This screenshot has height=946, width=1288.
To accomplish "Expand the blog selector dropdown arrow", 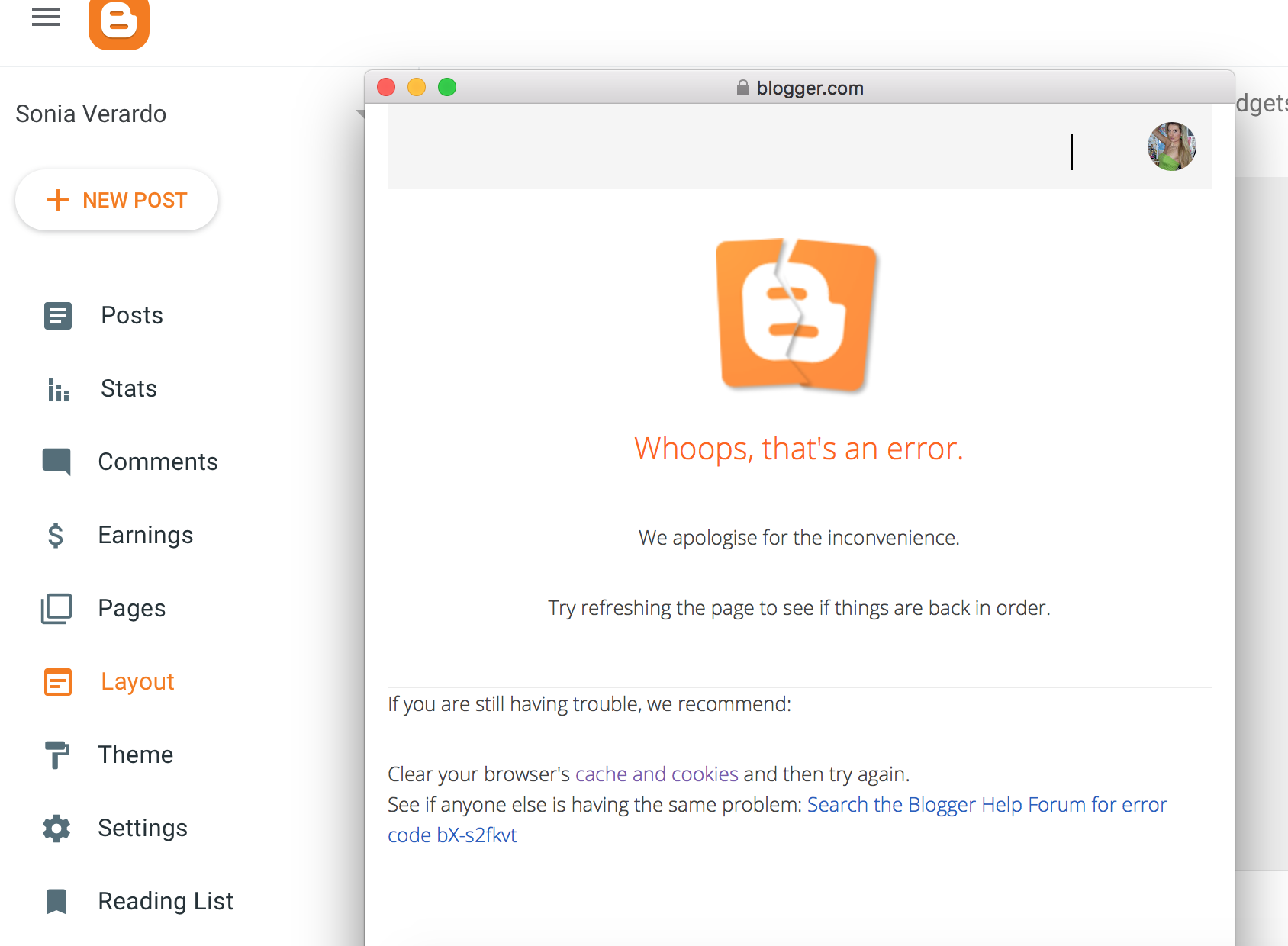I will coord(360,114).
